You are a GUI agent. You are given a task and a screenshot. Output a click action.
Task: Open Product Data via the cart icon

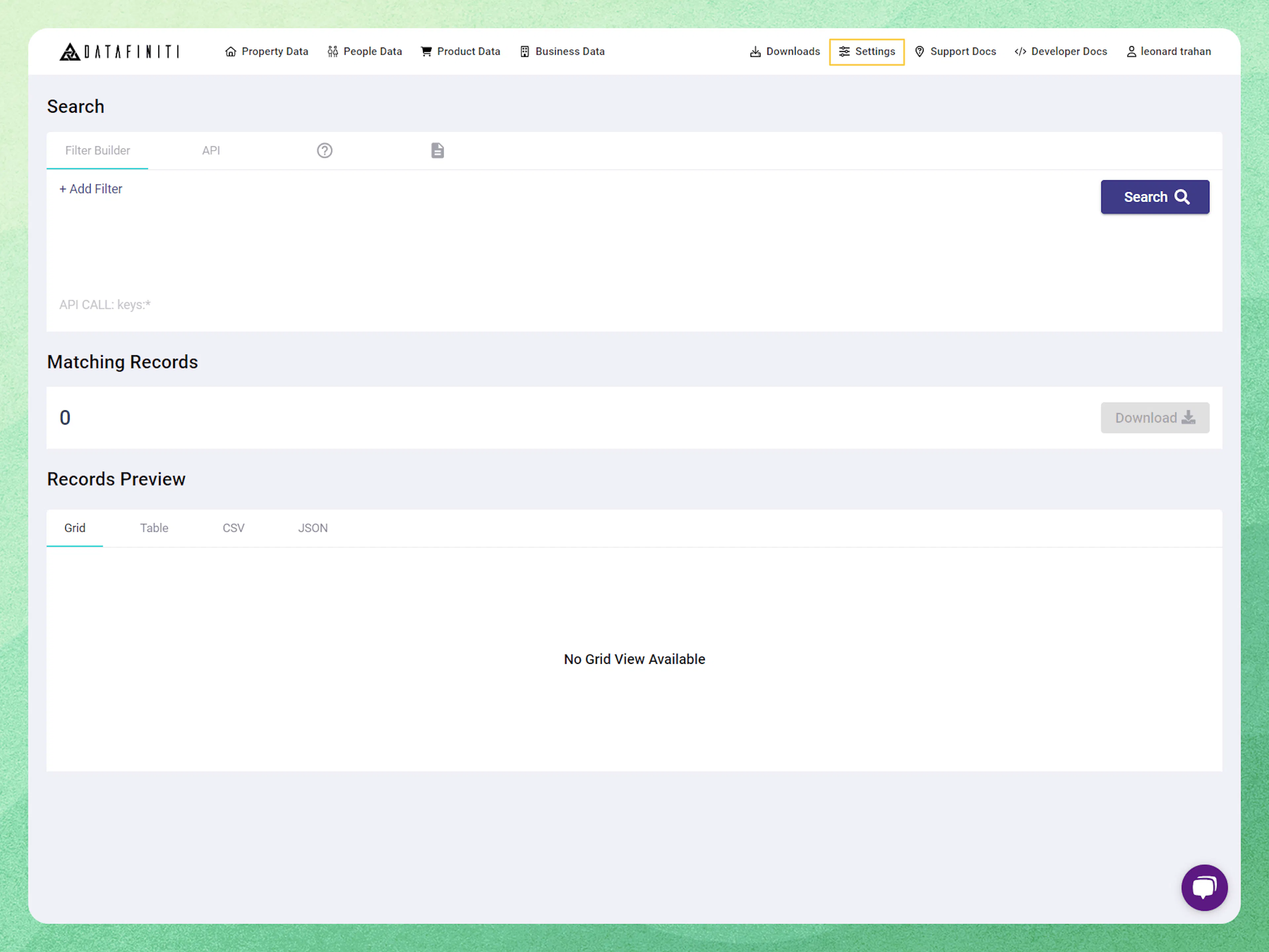click(x=426, y=52)
